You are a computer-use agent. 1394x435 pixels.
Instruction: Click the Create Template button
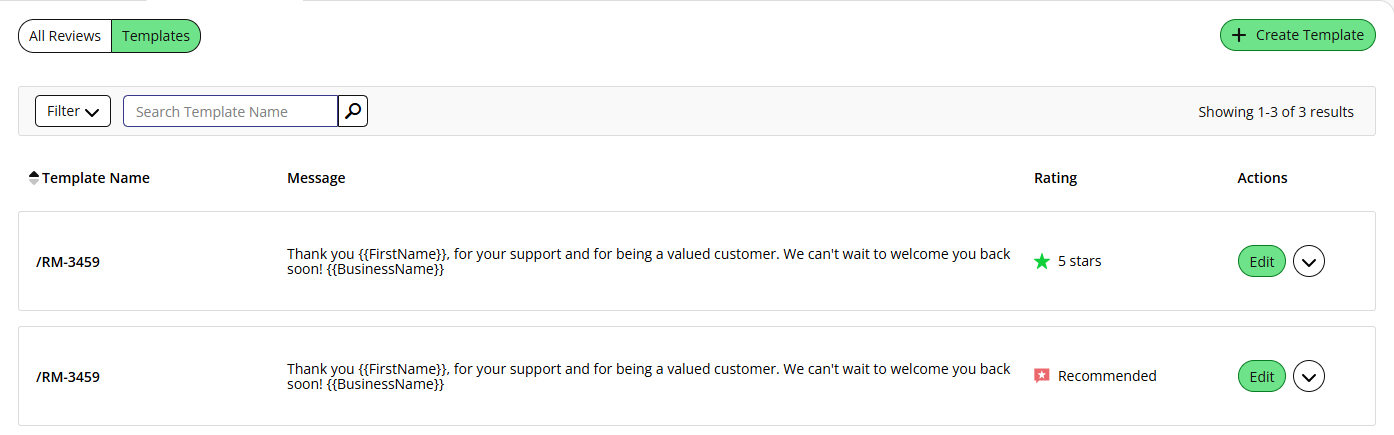click(x=1298, y=35)
